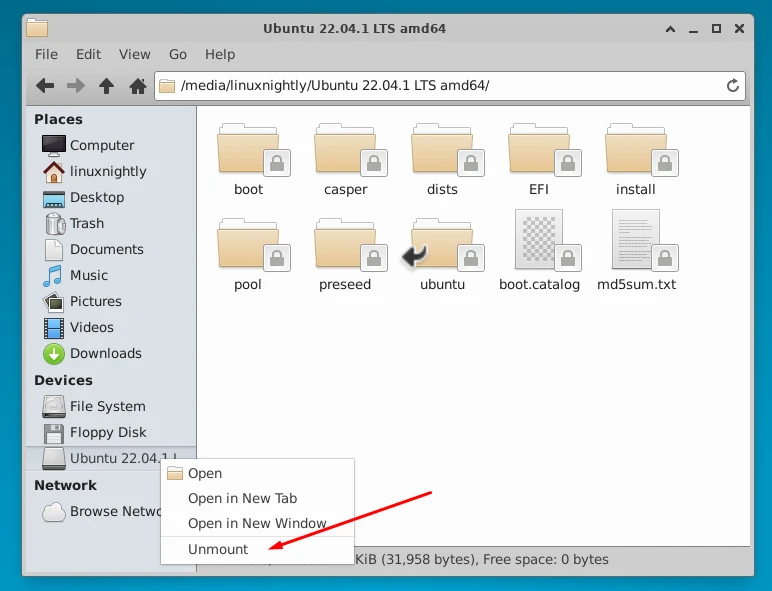This screenshot has width=772, height=591.
Task: Open Pictures in the sidebar
Action: tap(111, 301)
